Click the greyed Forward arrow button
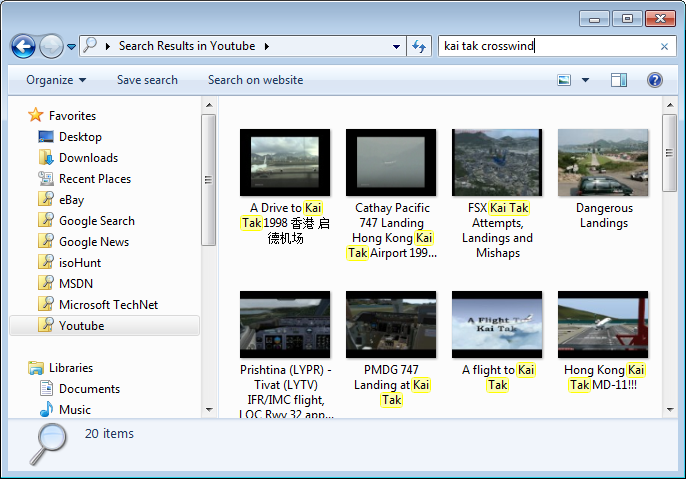 pyautogui.click(x=51, y=46)
